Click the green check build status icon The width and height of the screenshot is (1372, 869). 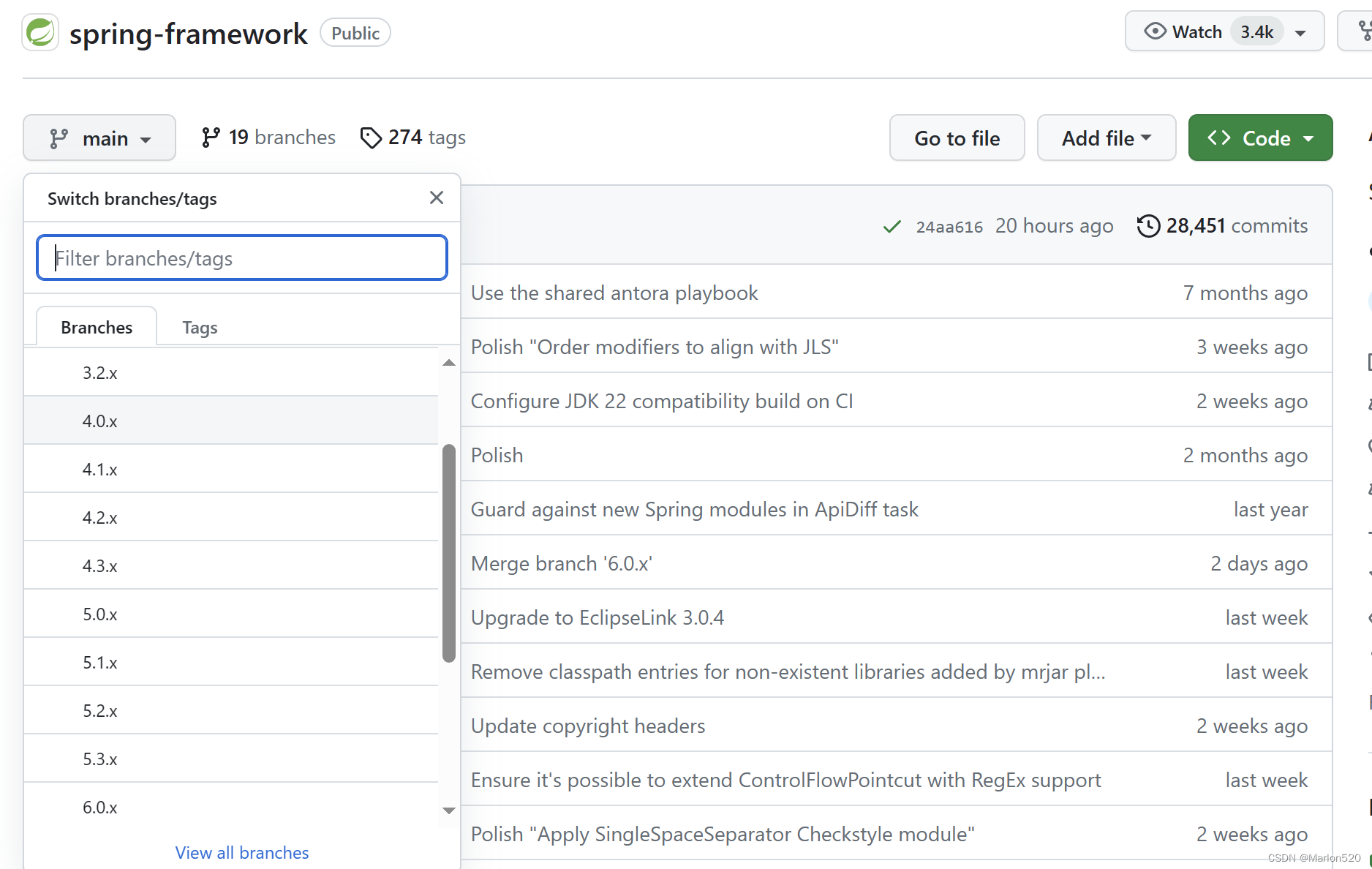[x=892, y=227]
